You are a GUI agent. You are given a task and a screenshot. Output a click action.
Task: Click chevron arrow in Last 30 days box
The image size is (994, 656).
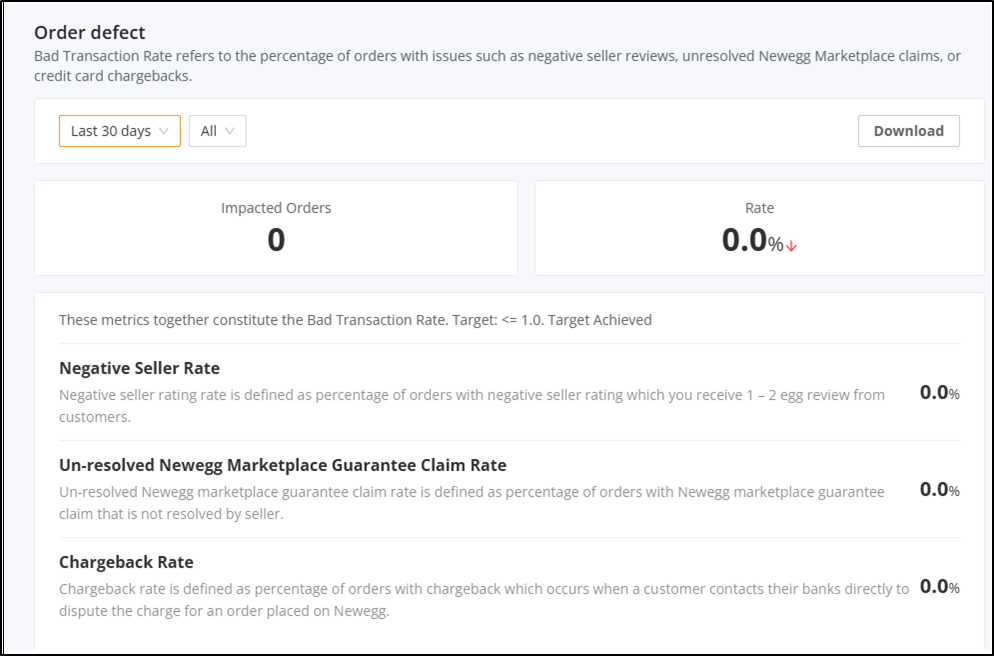click(164, 131)
